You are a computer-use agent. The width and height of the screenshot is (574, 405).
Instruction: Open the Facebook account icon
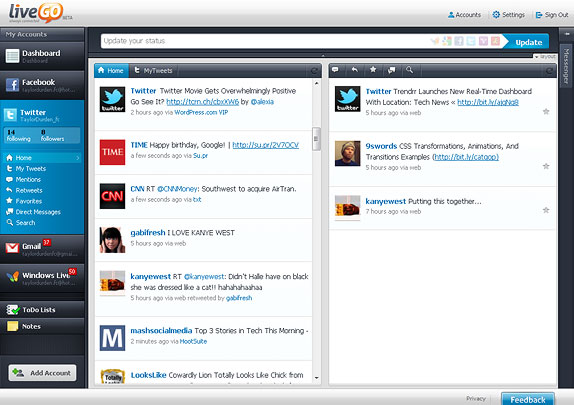click(x=12, y=85)
